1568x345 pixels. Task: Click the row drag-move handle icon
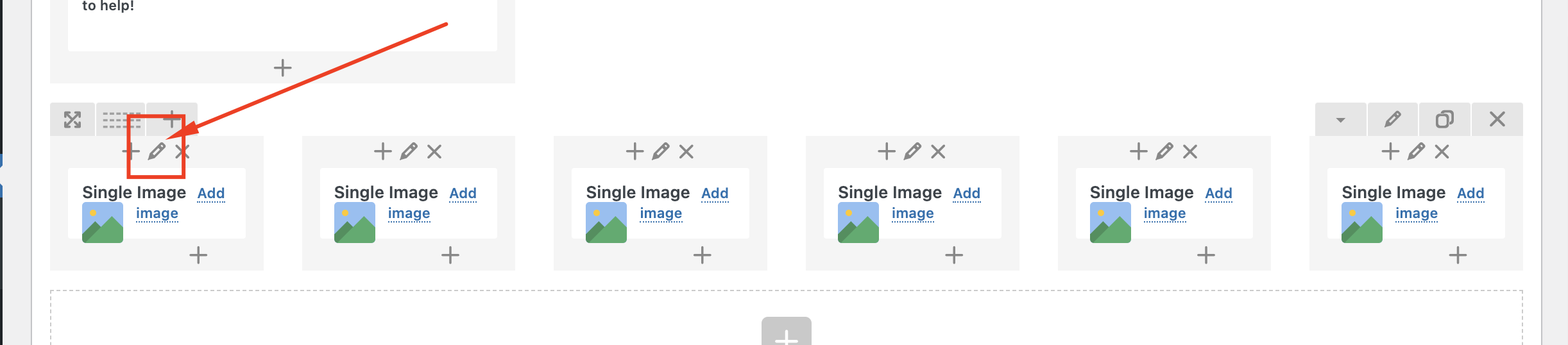(x=72, y=119)
